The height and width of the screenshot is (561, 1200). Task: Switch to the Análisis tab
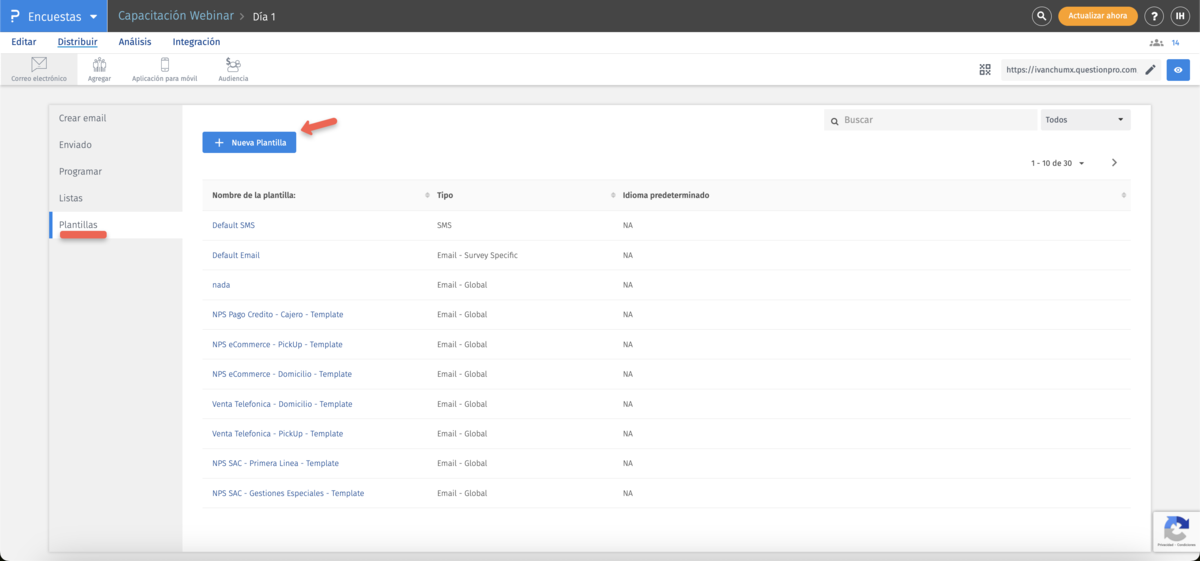tap(135, 42)
